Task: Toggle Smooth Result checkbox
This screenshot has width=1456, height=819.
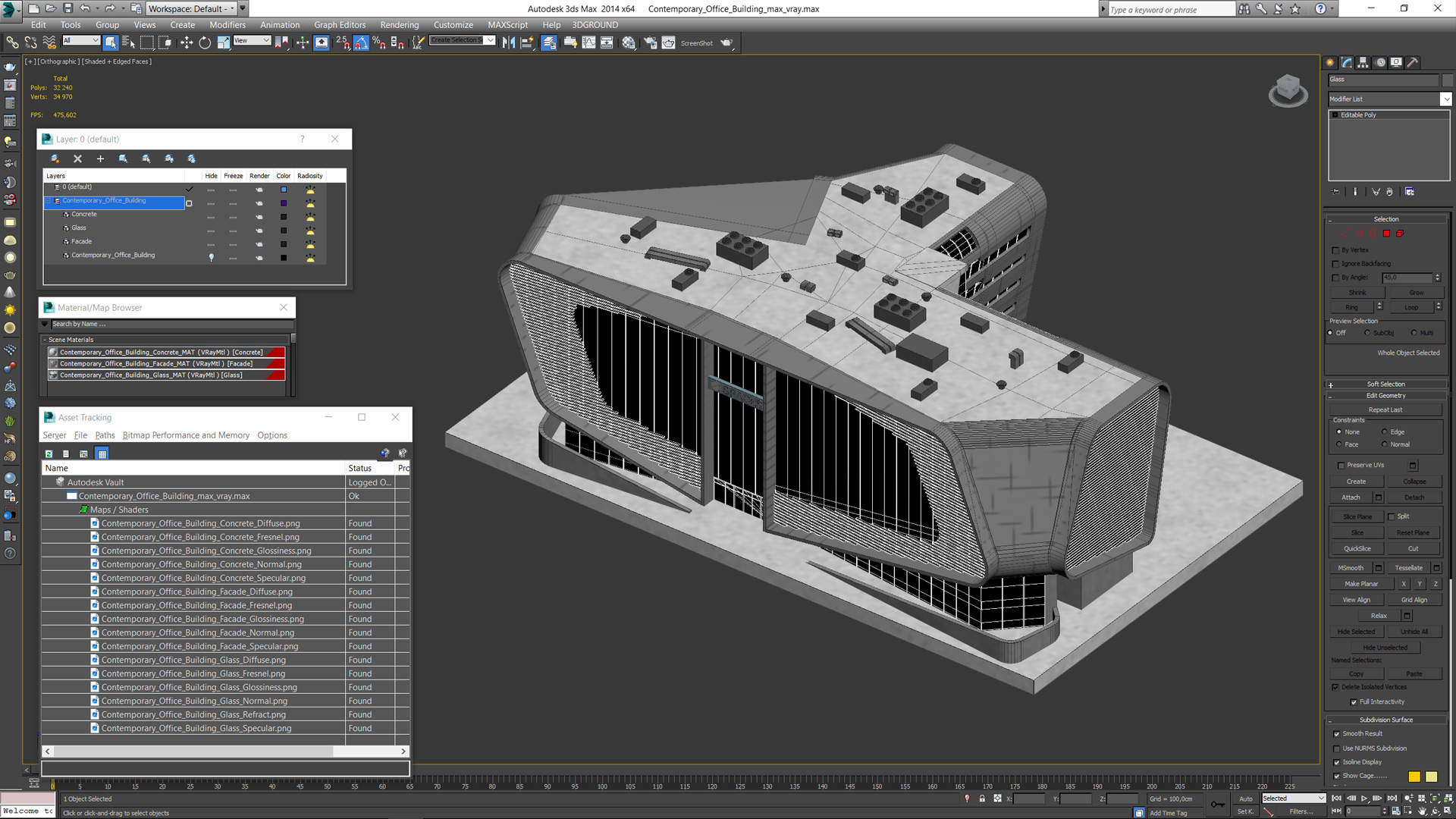Action: click(x=1337, y=734)
